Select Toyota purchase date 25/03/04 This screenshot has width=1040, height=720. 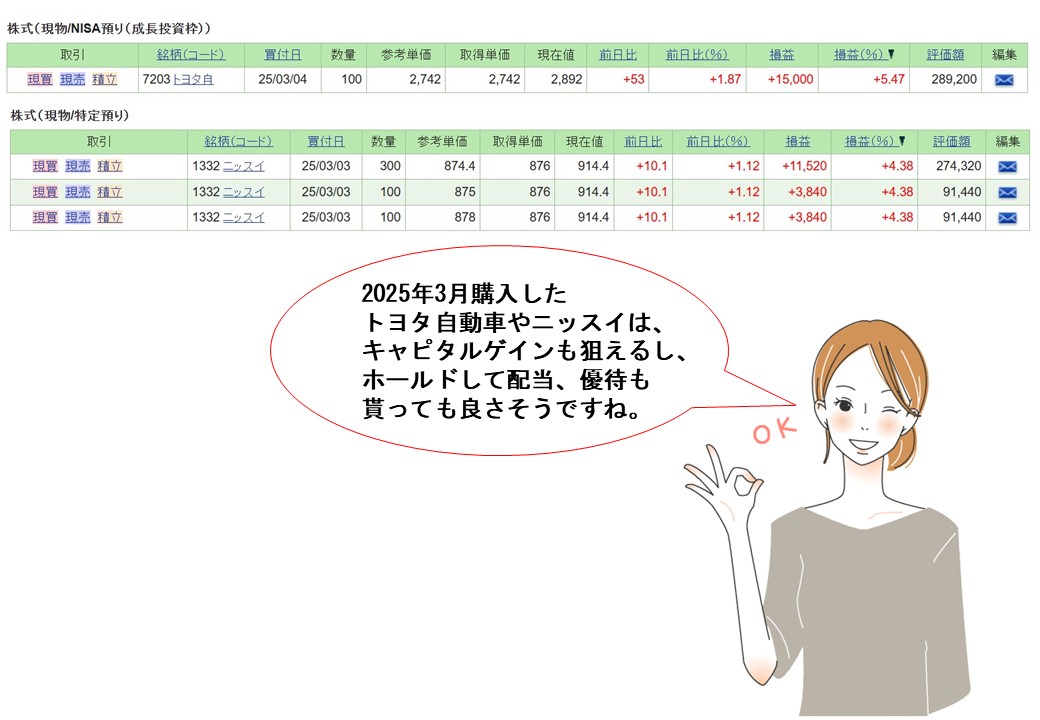[x=283, y=80]
